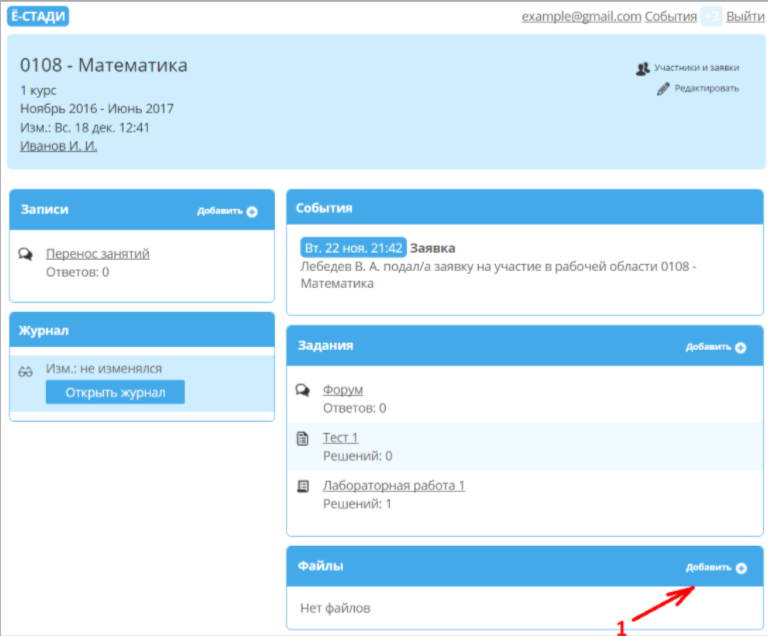This screenshot has width=768, height=636.
Task: Click Редактировать to edit the workspace
Action: coord(706,88)
